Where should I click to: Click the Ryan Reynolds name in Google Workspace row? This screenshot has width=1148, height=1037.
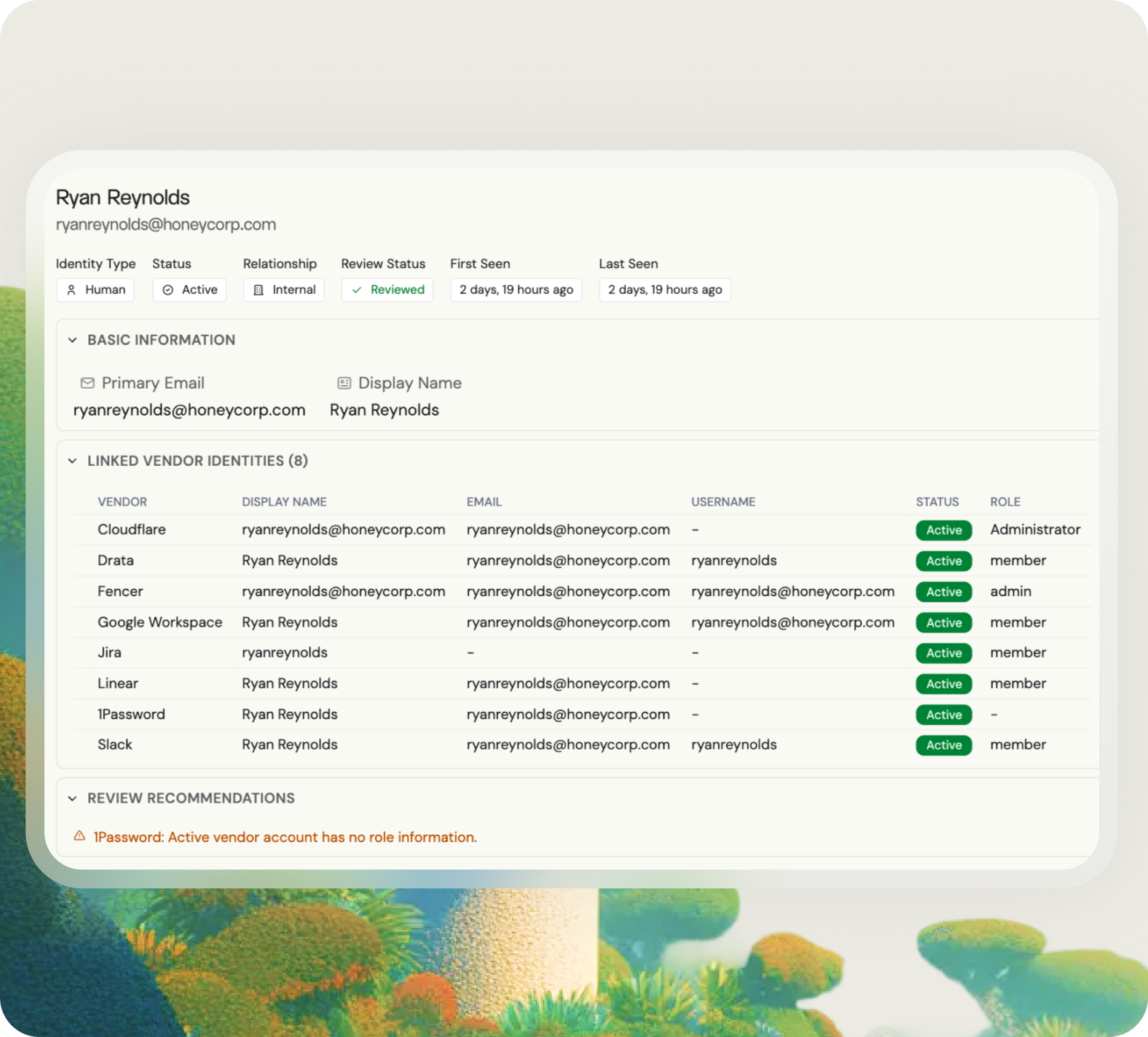pyautogui.click(x=290, y=622)
